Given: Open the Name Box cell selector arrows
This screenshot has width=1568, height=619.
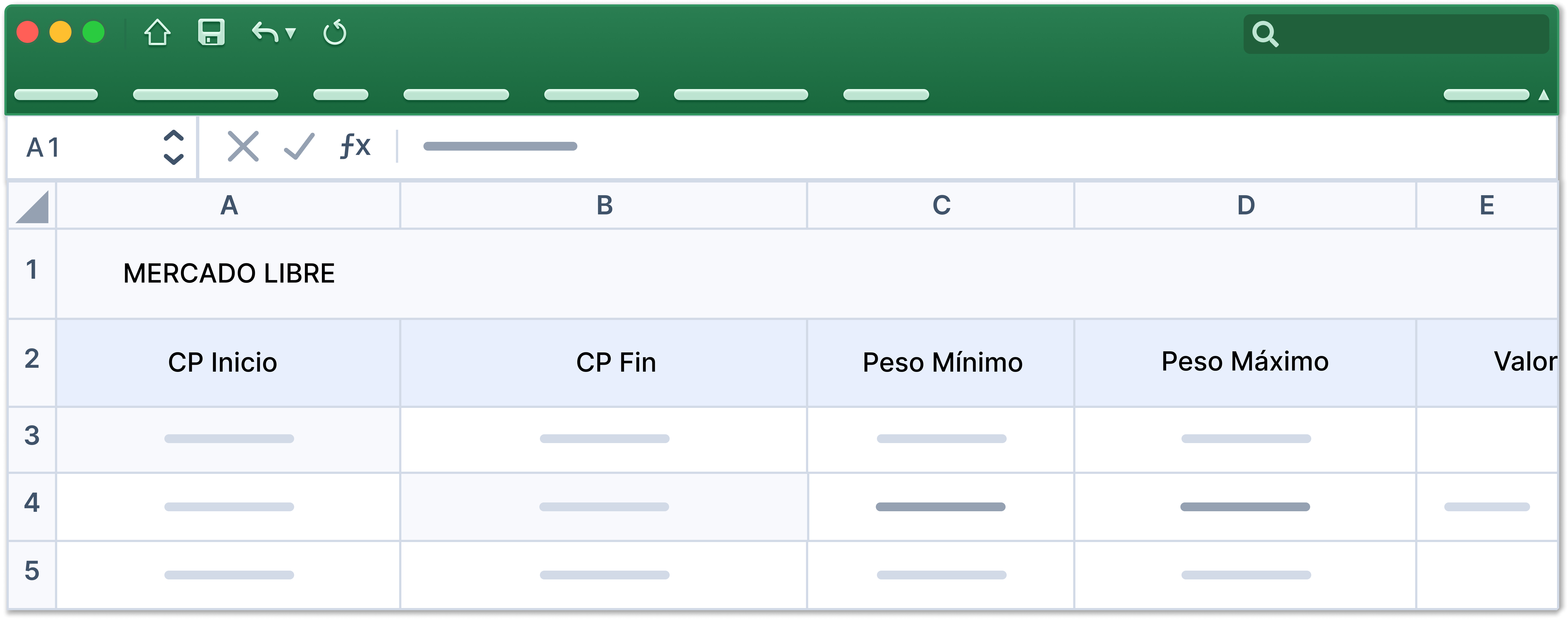Looking at the screenshot, I should pyautogui.click(x=173, y=147).
